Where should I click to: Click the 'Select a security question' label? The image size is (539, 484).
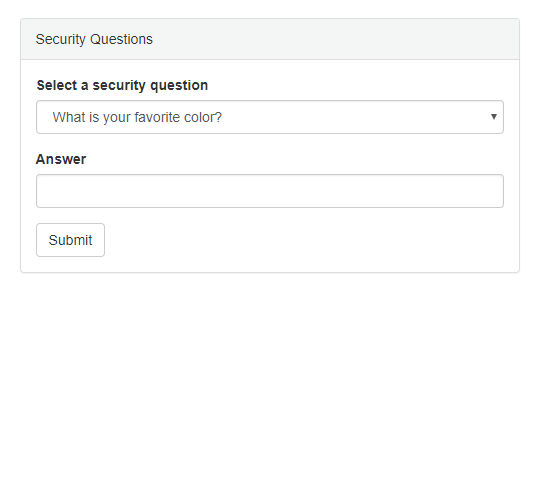[x=122, y=85]
